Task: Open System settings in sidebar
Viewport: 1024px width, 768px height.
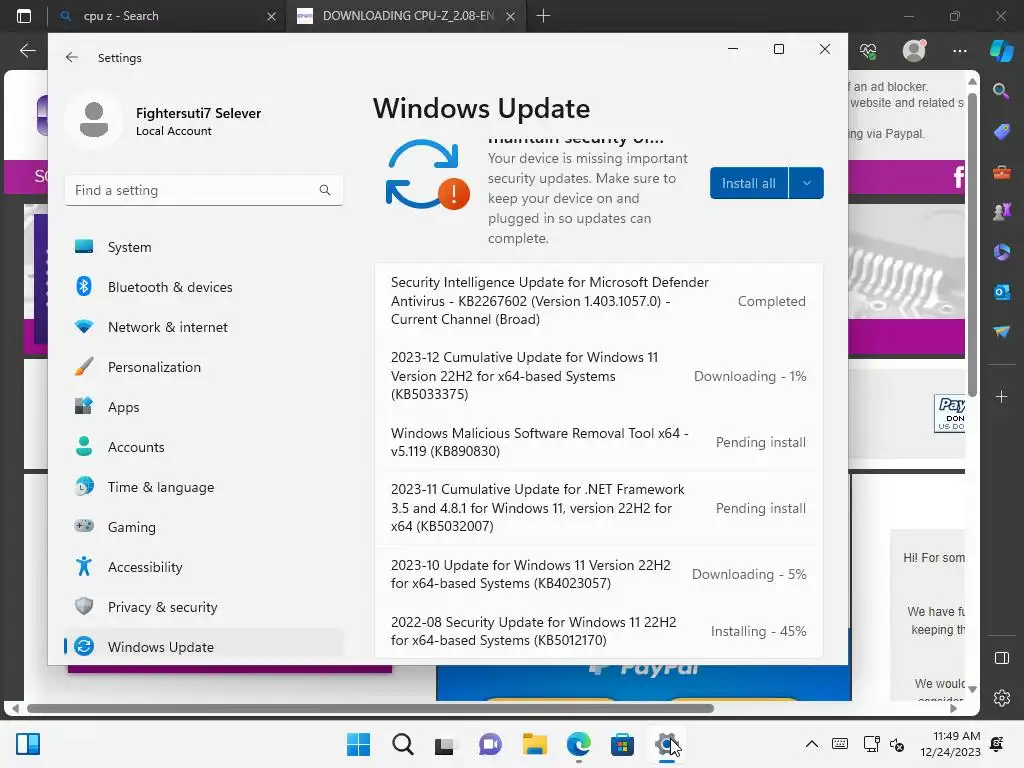Action: [x=204, y=247]
